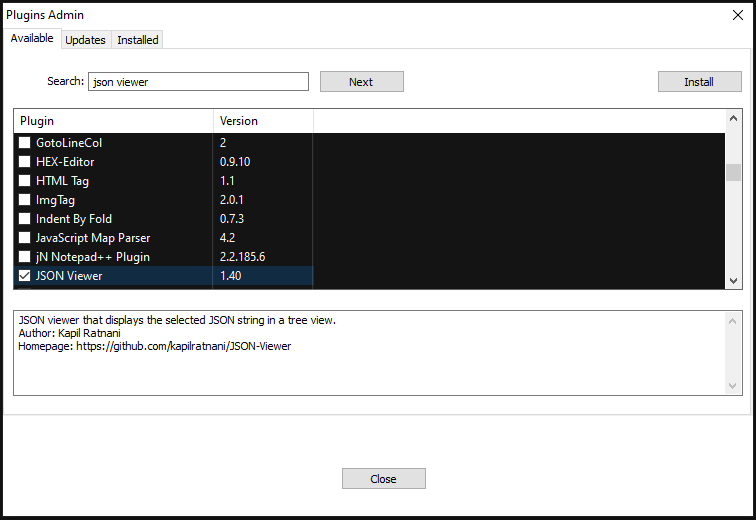Image resolution: width=756 pixels, height=520 pixels.
Task: Open the Installed tab
Action: (x=137, y=40)
